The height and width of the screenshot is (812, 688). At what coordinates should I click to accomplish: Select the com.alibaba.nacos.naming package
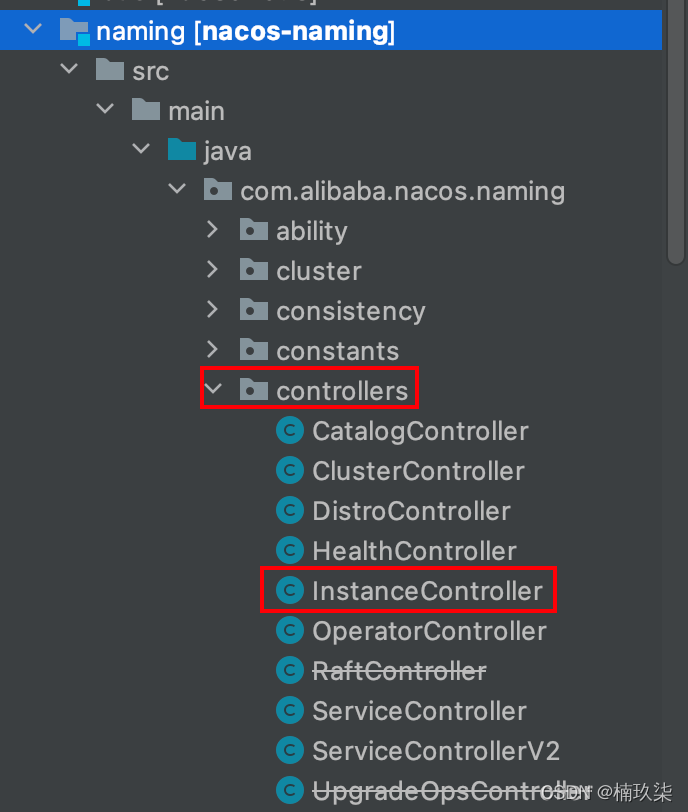[402, 191]
